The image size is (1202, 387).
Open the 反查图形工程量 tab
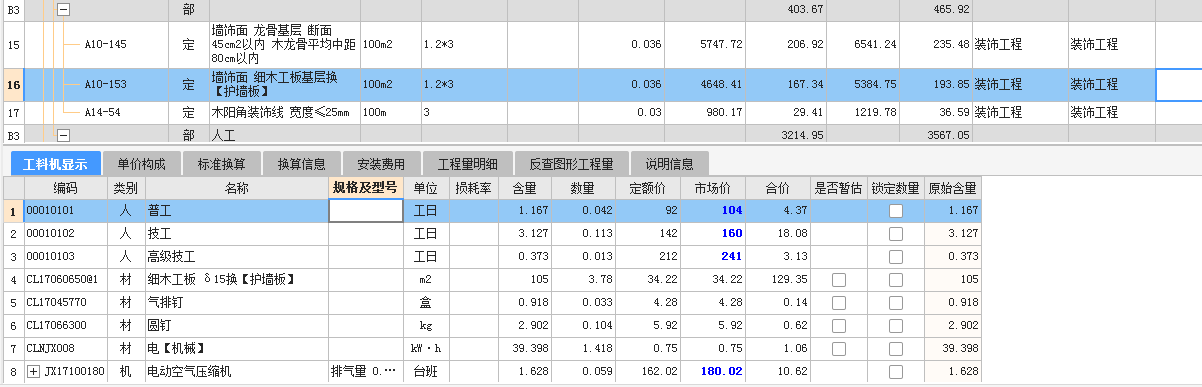[x=572, y=163]
